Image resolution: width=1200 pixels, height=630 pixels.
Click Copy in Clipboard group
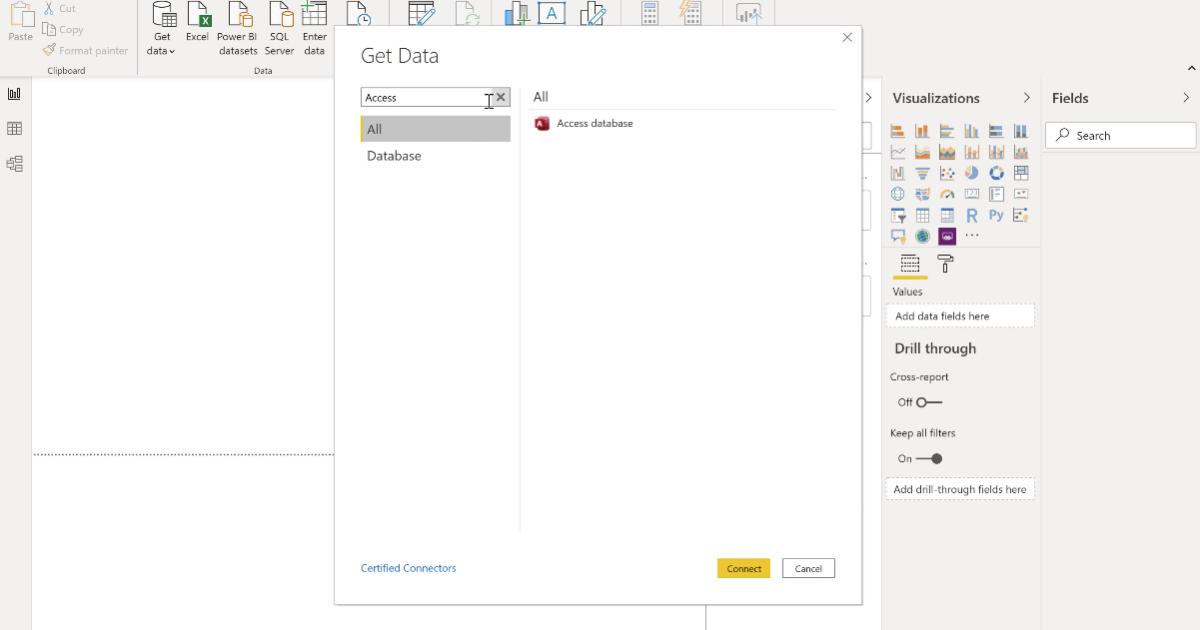coord(63,29)
